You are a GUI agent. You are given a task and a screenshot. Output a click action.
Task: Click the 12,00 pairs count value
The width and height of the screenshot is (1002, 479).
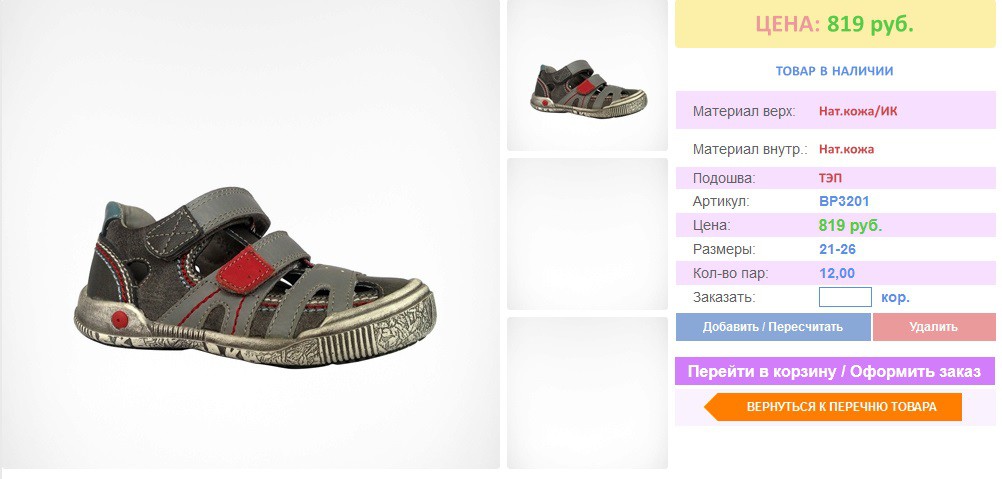coord(837,273)
